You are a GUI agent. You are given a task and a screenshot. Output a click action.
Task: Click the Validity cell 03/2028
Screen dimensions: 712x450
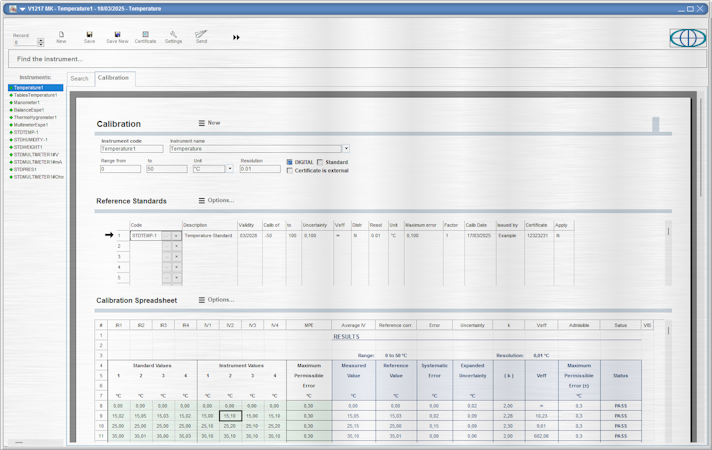249,236
